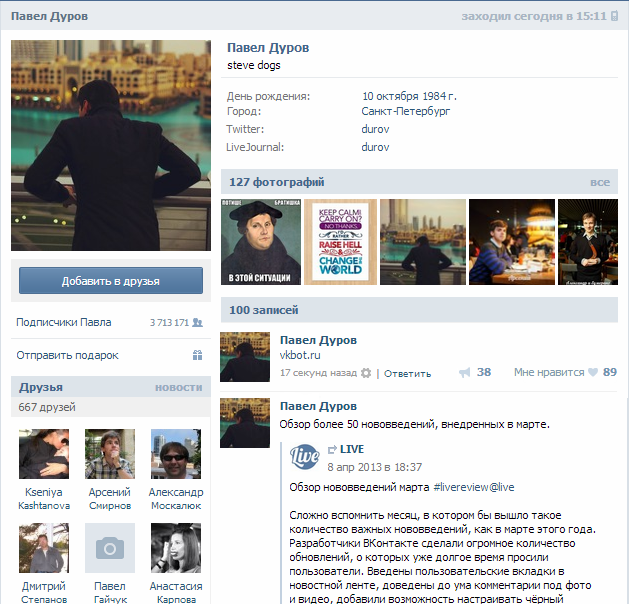The height and width of the screenshot is (604, 629).
Task: Click the vkbot.ru link in the post
Action: coord(300,355)
